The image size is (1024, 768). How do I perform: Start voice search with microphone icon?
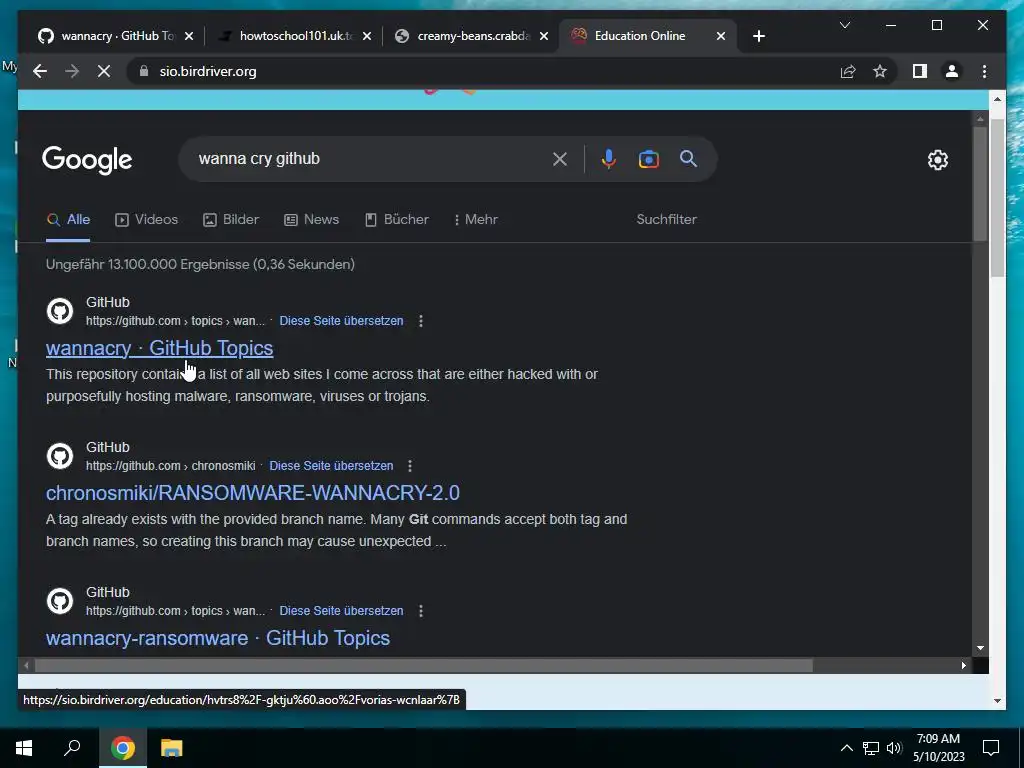coord(608,159)
